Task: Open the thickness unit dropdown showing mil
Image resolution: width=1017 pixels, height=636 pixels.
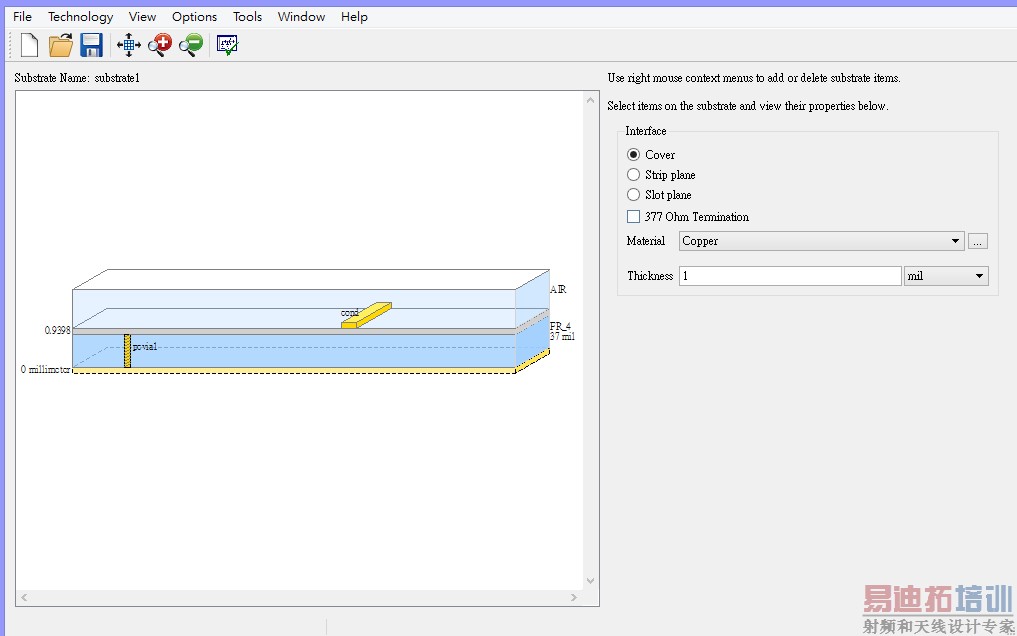Action: pos(946,276)
